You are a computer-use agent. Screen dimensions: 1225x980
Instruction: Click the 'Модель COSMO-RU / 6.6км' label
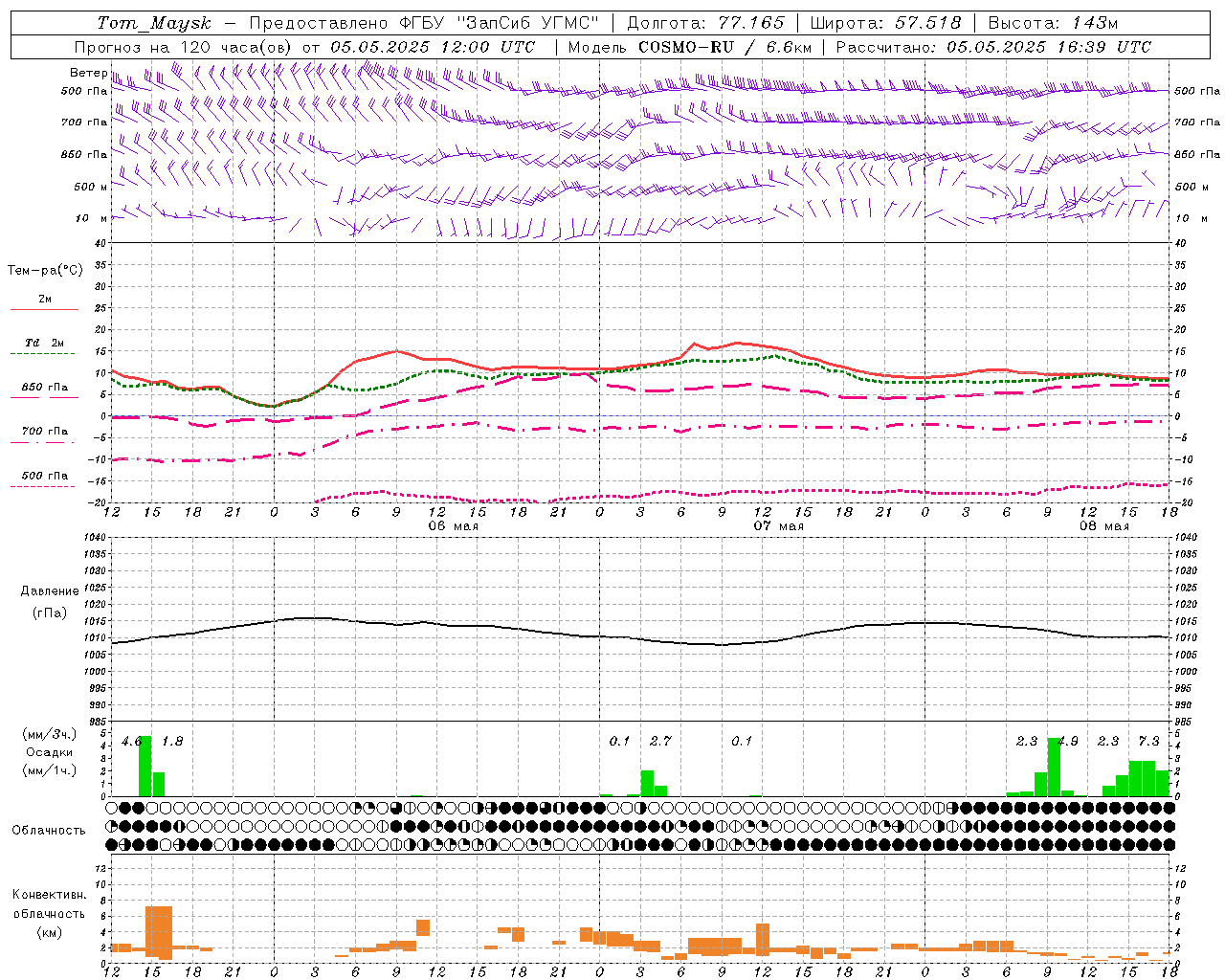coord(690,47)
